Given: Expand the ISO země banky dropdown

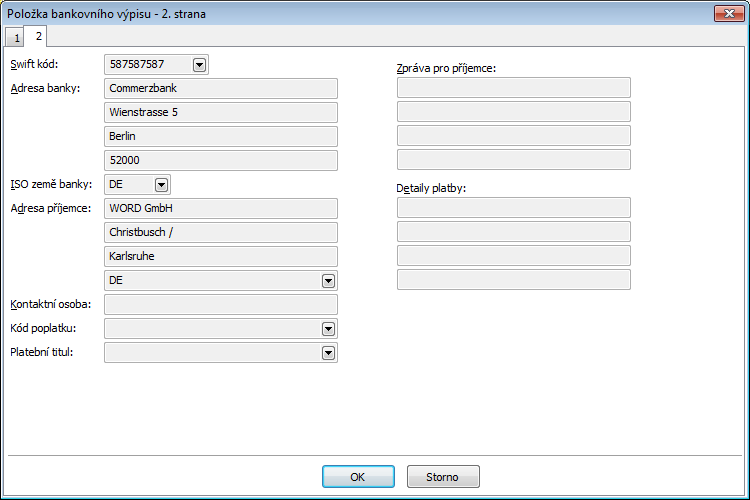Looking at the screenshot, I should pos(162,184).
